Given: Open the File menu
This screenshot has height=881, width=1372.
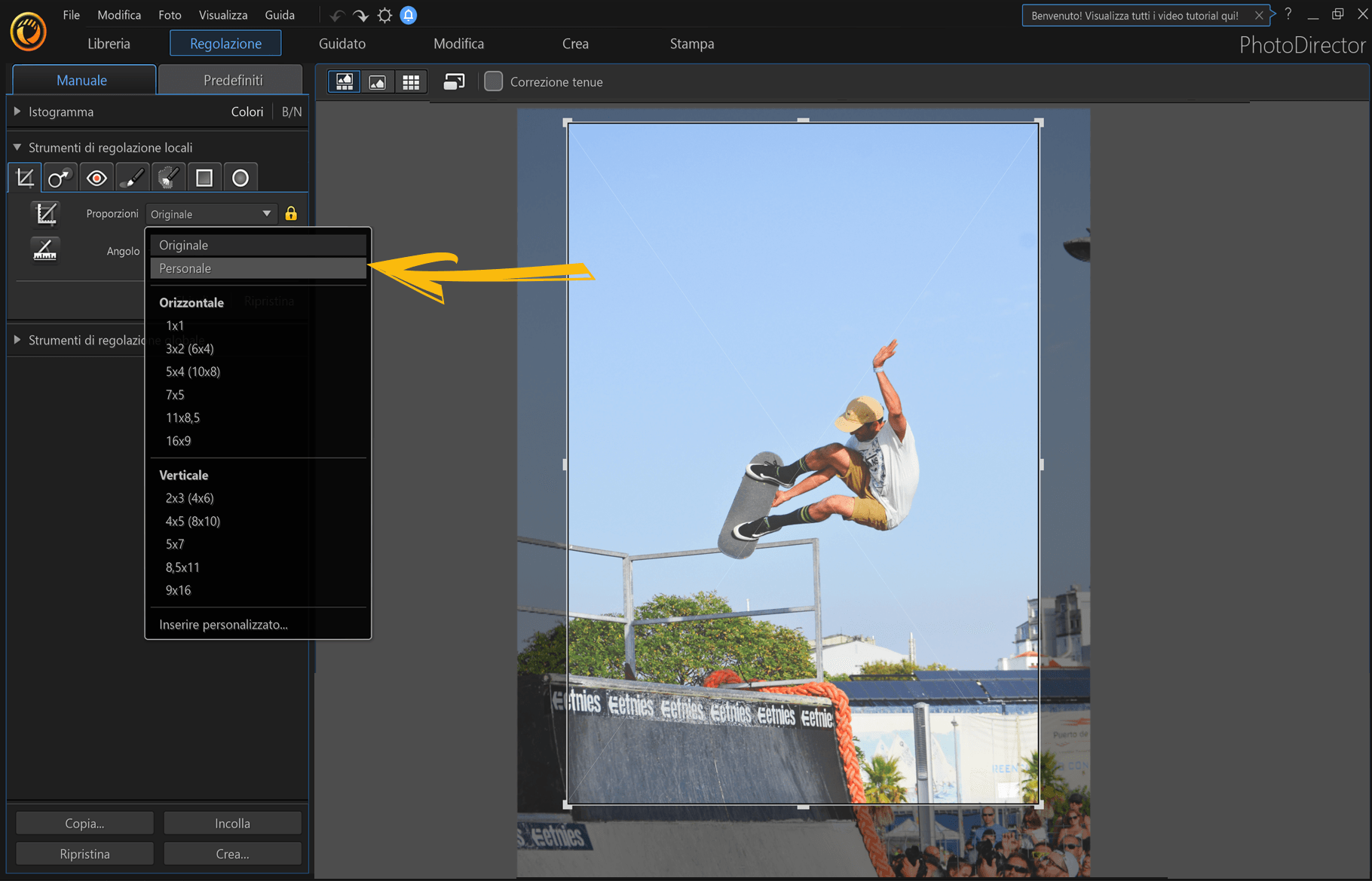Looking at the screenshot, I should click(x=72, y=15).
